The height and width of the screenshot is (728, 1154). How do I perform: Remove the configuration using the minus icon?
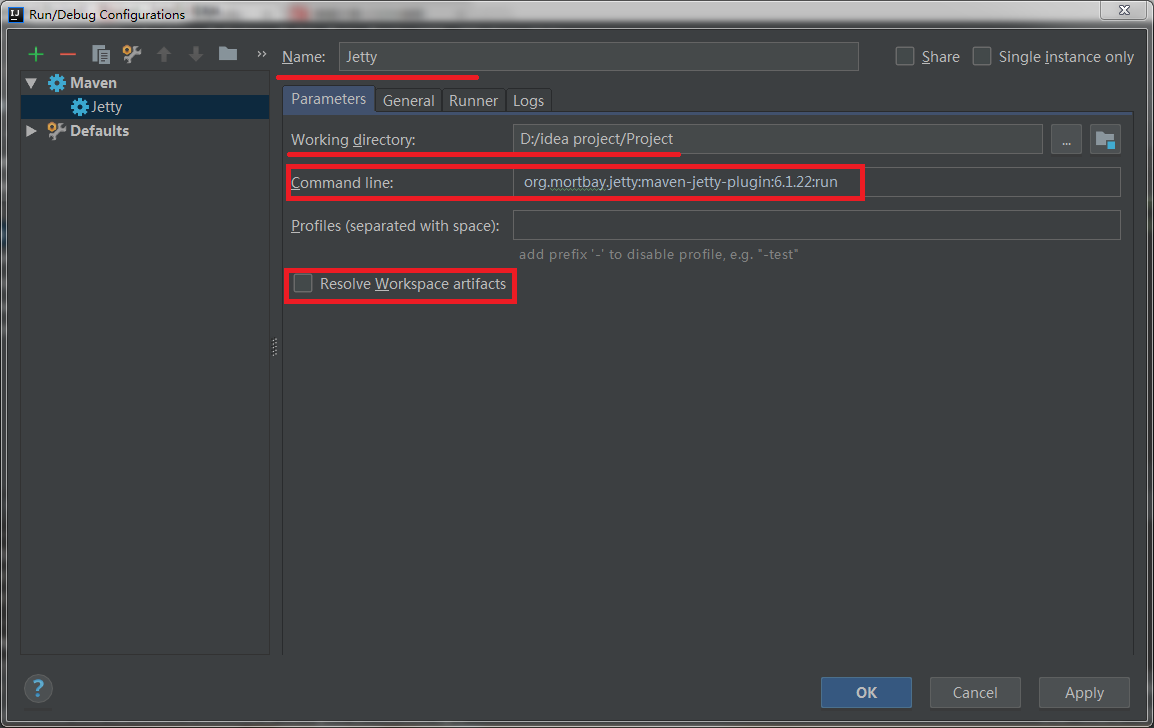coord(68,54)
